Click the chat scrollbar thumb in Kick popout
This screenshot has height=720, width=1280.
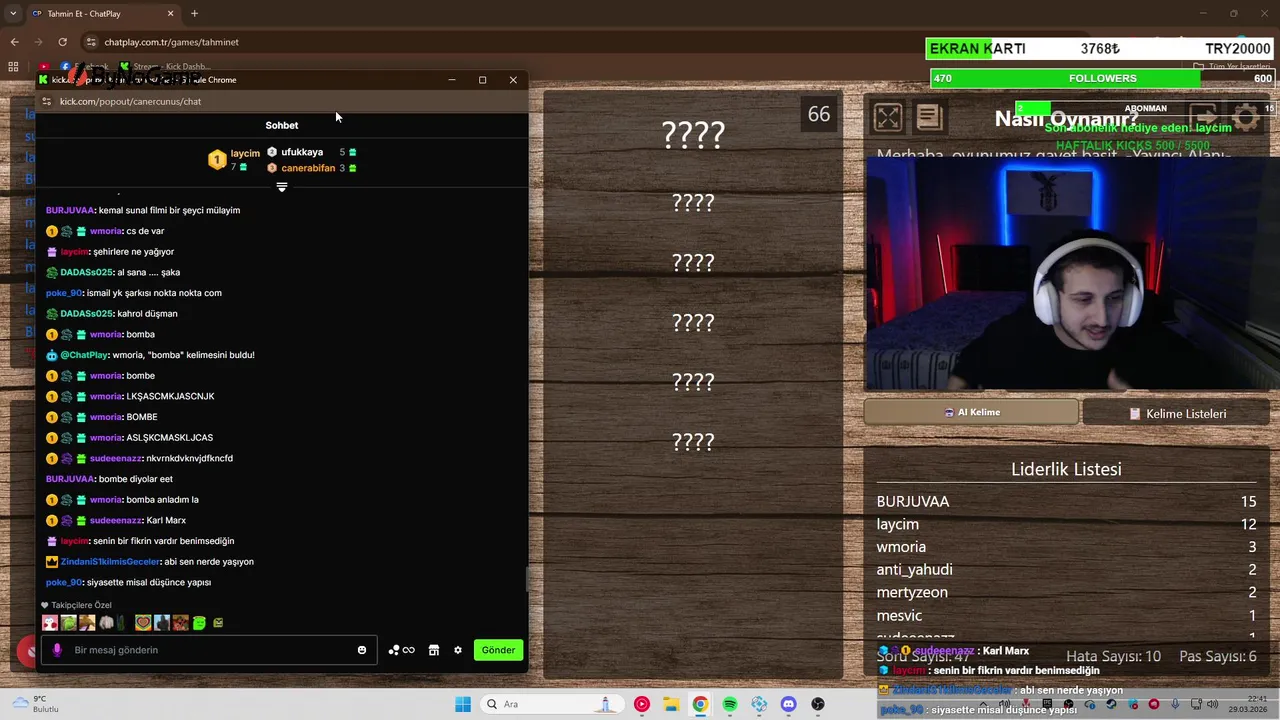pyautogui.click(x=527, y=579)
